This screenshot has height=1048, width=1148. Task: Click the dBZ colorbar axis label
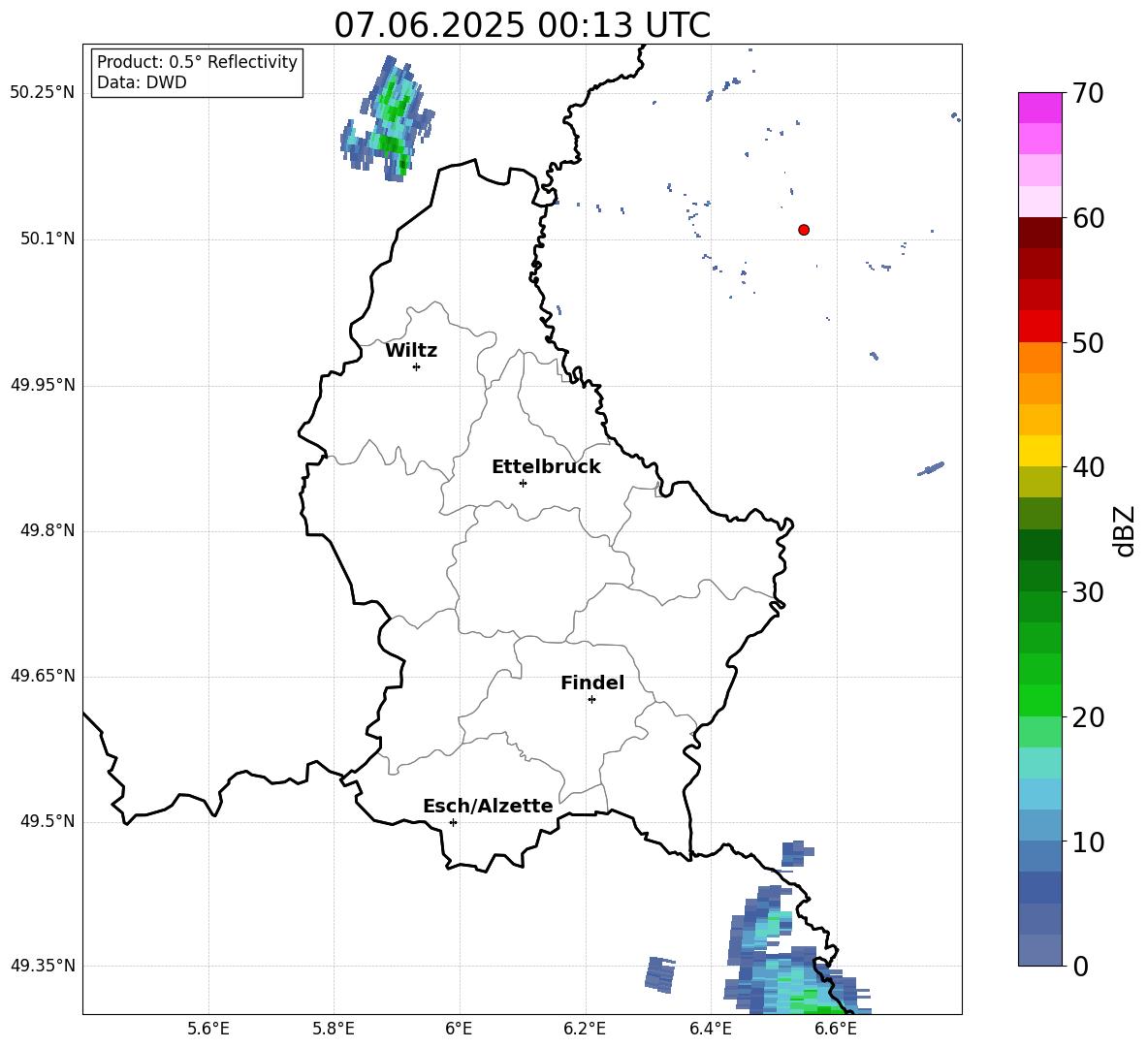(1124, 530)
